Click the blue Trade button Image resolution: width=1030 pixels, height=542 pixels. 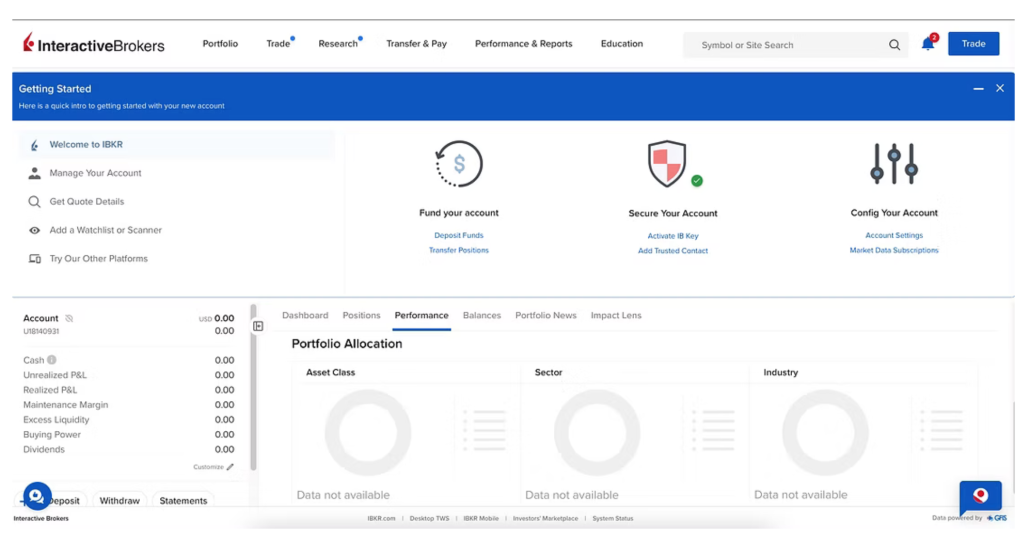(974, 44)
